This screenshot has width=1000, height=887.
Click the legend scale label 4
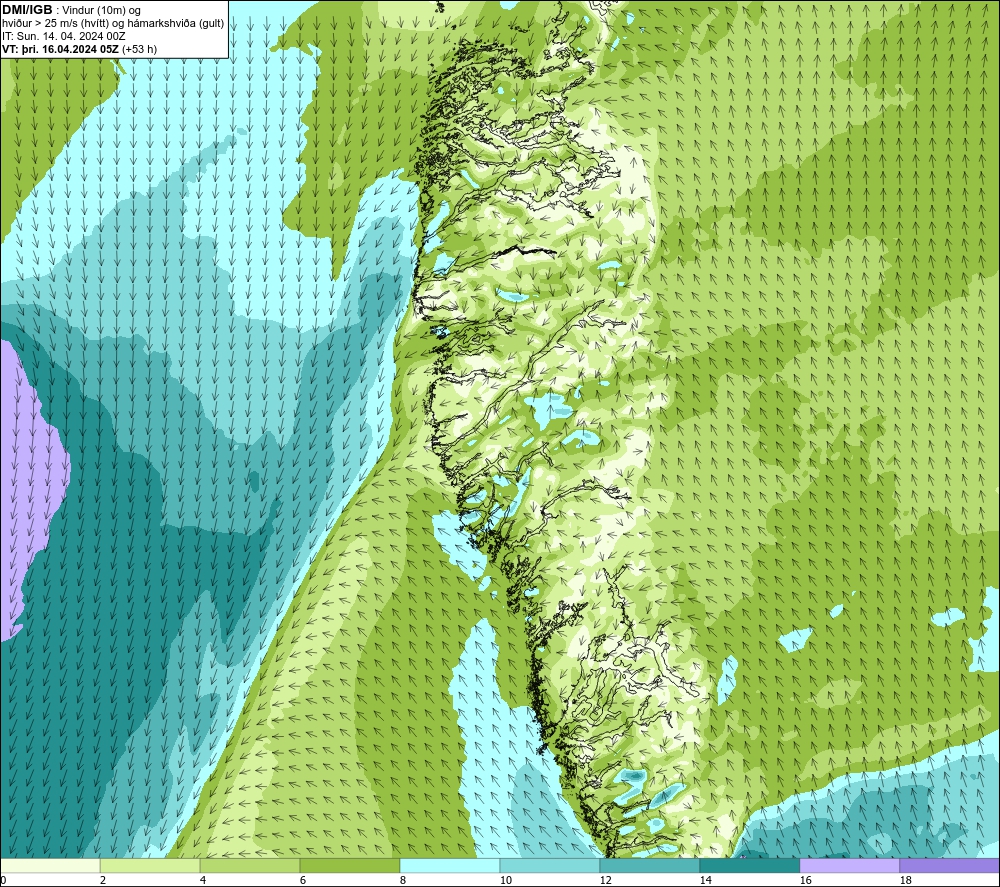[x=203, y=881]
